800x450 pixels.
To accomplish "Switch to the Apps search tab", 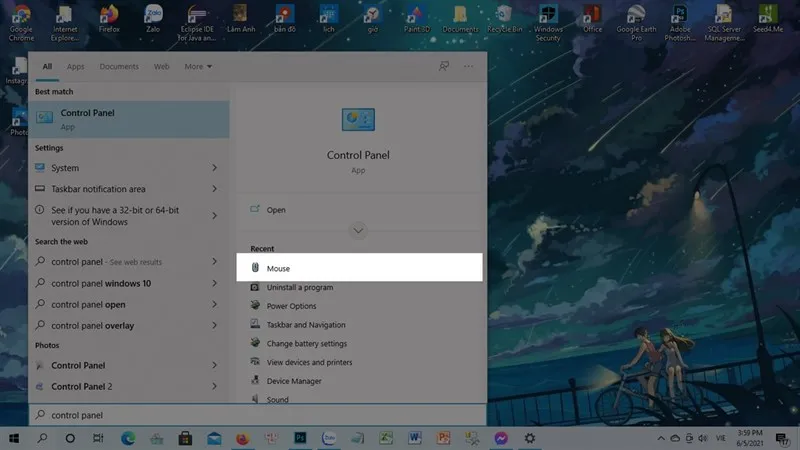I will click(x=76, y=67).
